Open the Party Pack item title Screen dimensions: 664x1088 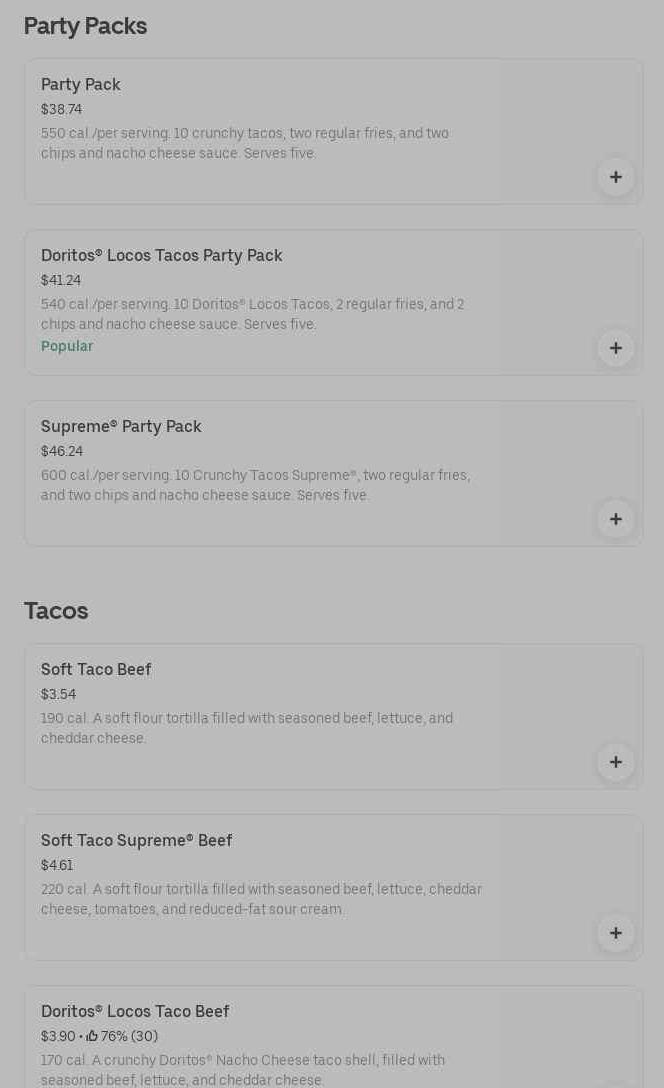[x=81, y=85]
